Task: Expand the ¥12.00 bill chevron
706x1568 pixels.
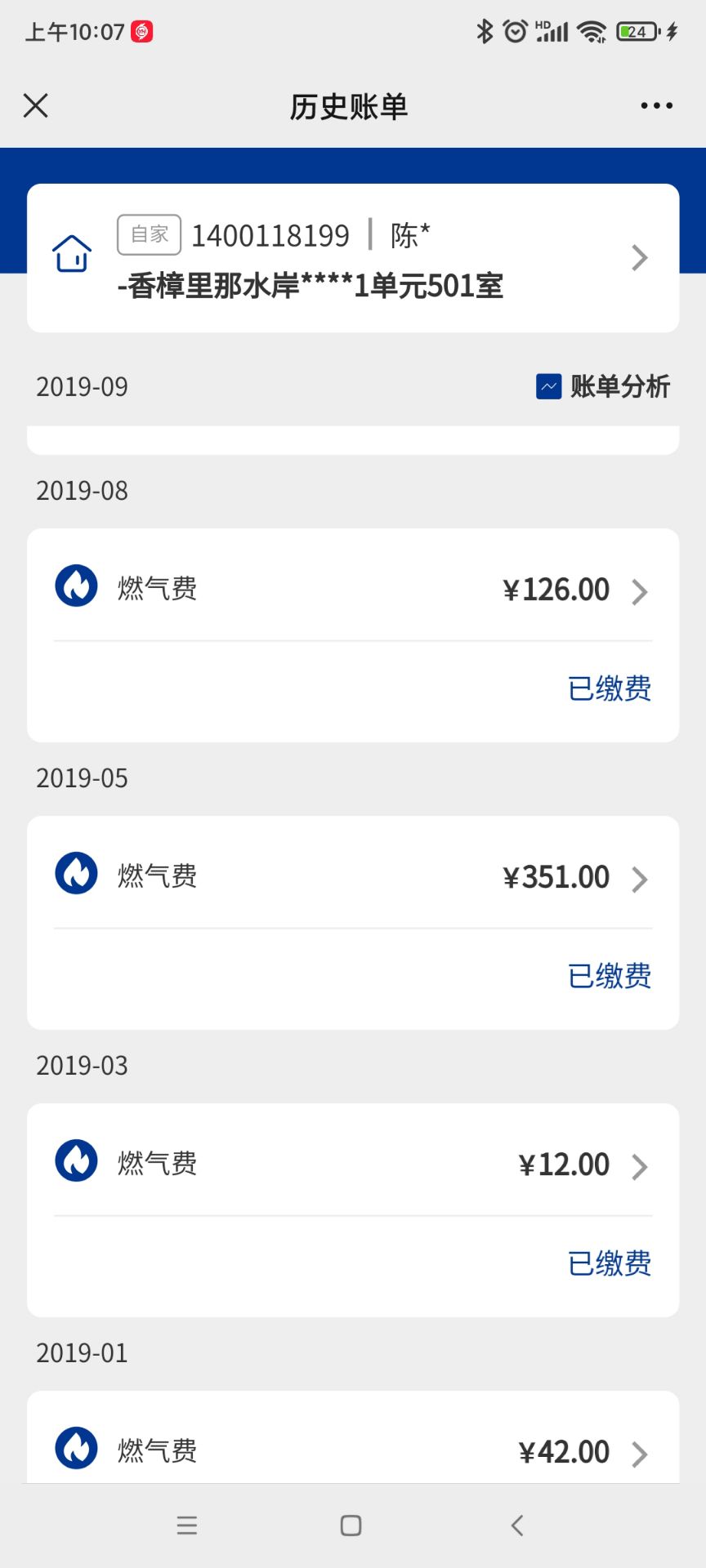Action: point(640,1166)
